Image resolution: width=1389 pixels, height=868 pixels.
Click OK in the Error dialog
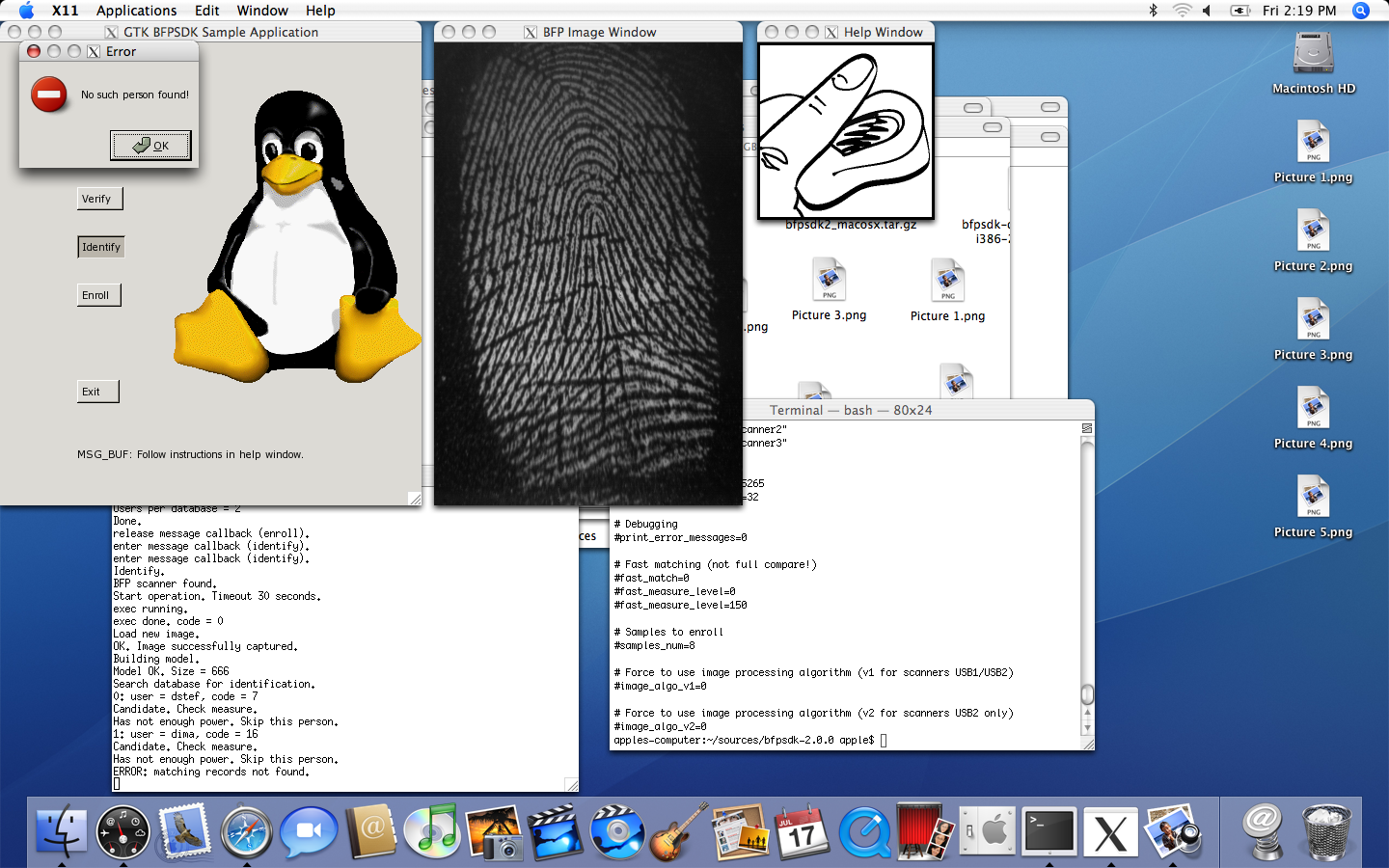tap(150, 146)
